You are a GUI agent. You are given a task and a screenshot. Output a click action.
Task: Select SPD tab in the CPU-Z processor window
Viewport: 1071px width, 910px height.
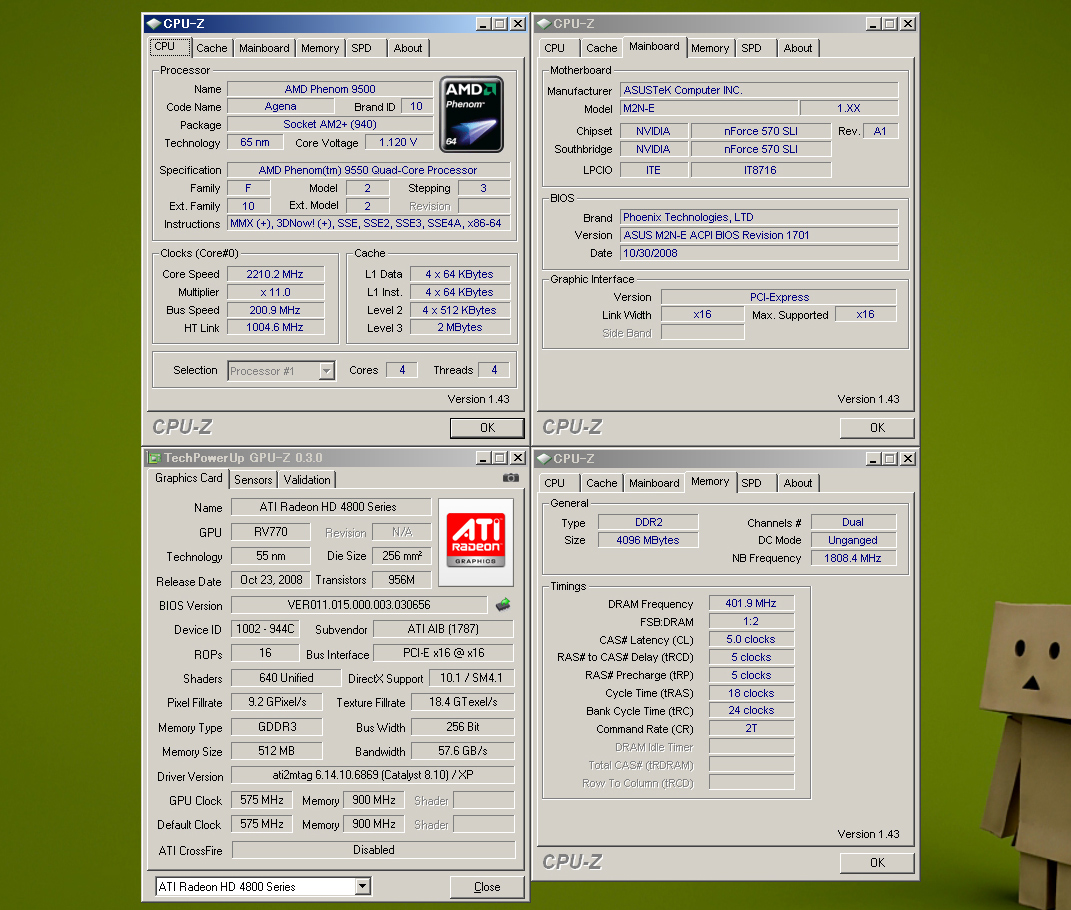[x=361, y=48]
